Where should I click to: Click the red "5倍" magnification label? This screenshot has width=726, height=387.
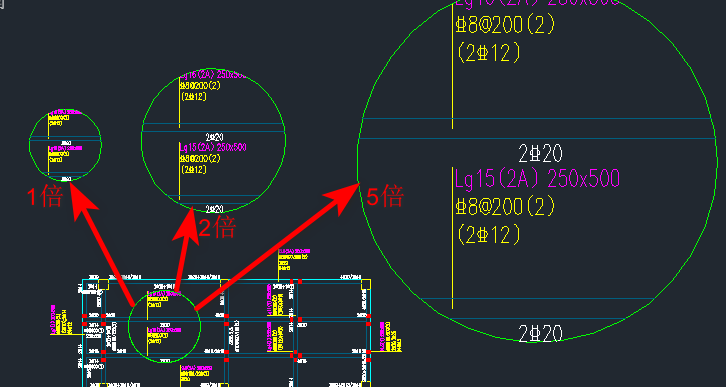coord(385,196)
